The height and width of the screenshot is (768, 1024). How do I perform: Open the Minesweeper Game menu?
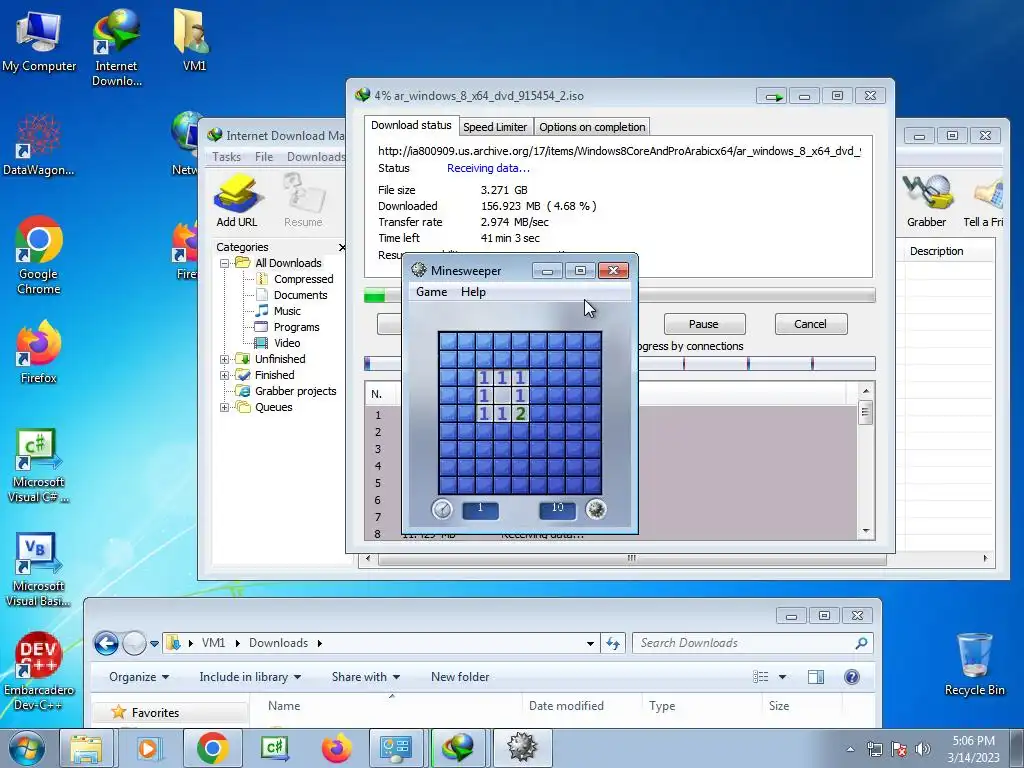432,292
